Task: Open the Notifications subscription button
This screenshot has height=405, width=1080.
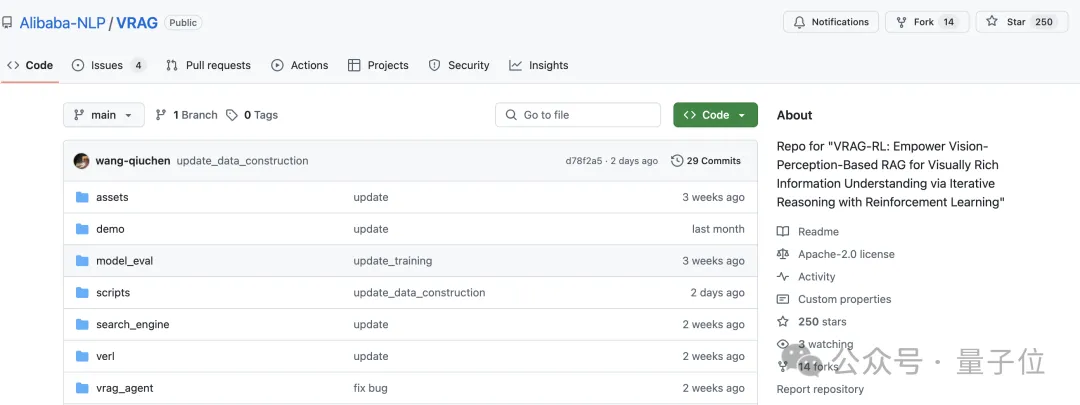Action: (830, 22)
